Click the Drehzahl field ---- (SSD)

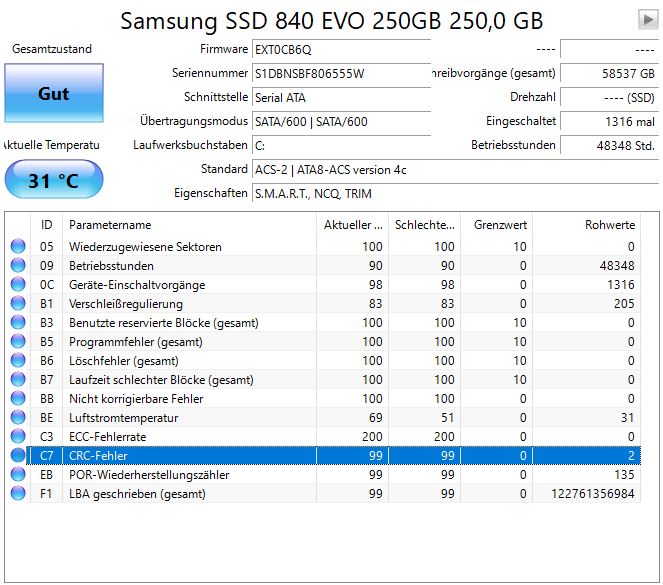(x=609, y=98)
